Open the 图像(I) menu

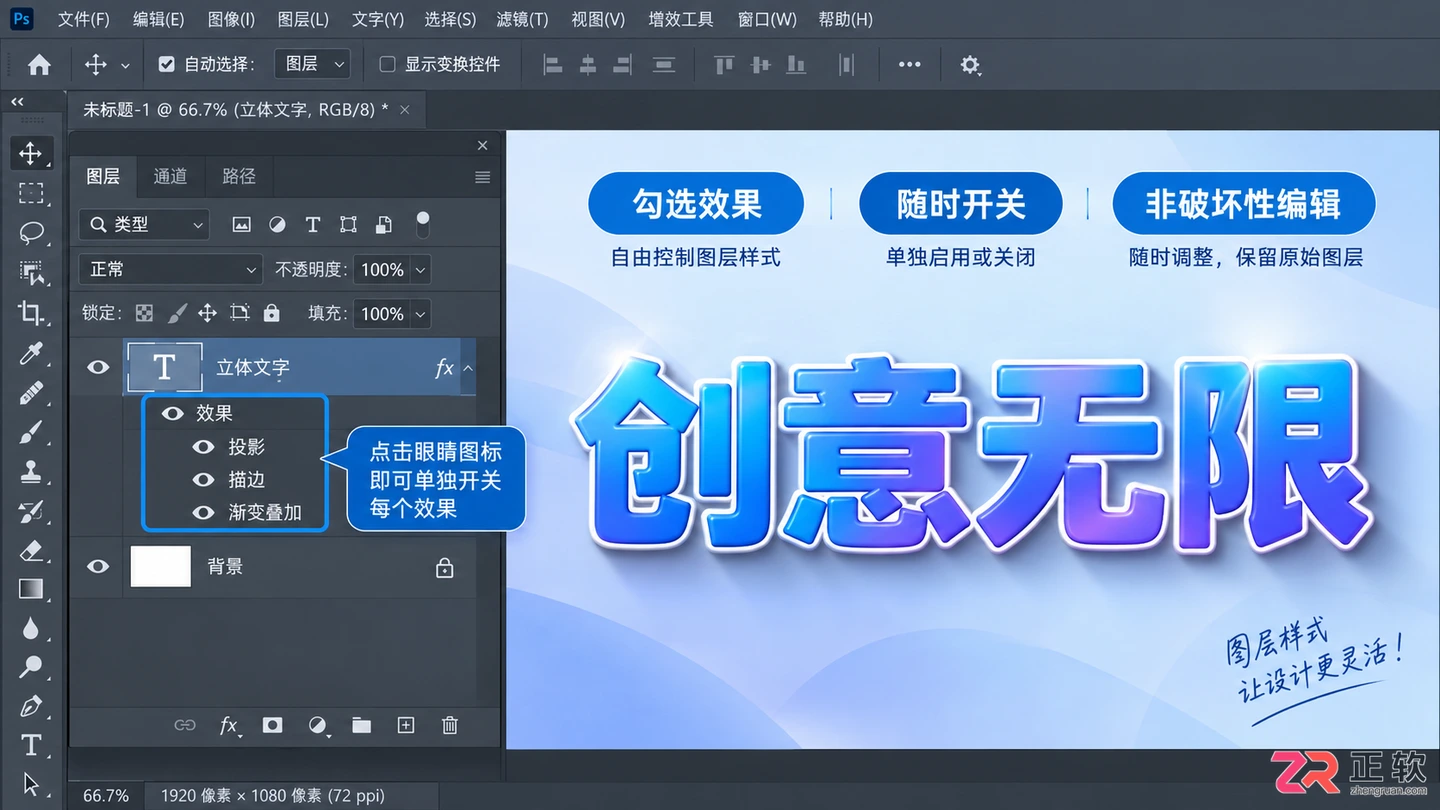click(x=231, y=19)
